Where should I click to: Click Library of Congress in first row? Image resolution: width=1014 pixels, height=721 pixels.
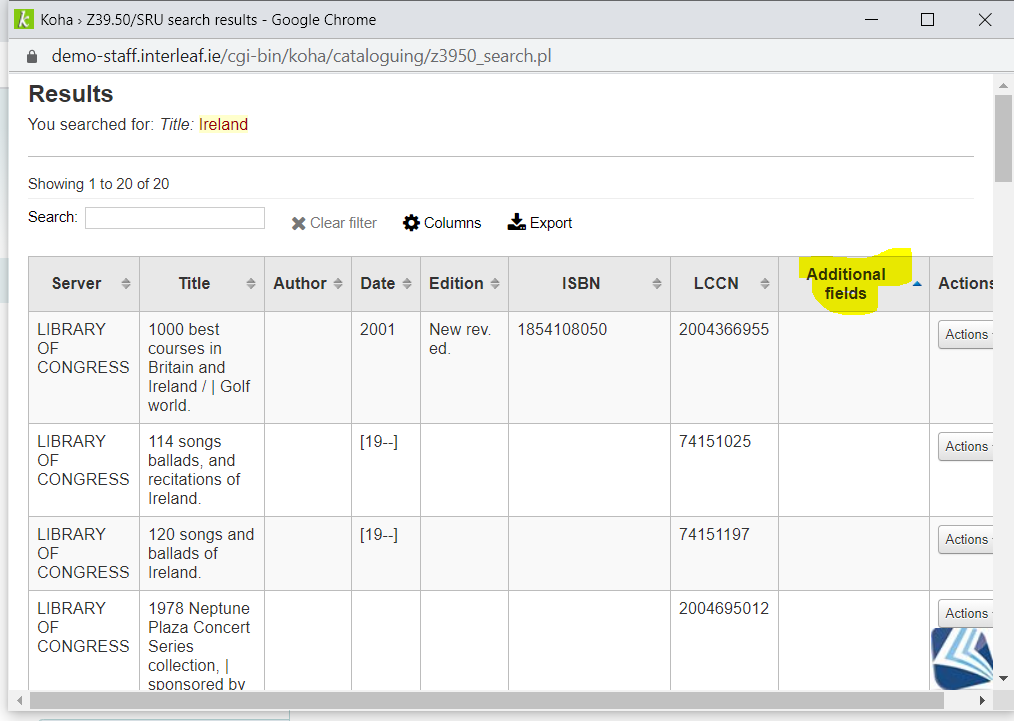[x=83, y=348]
